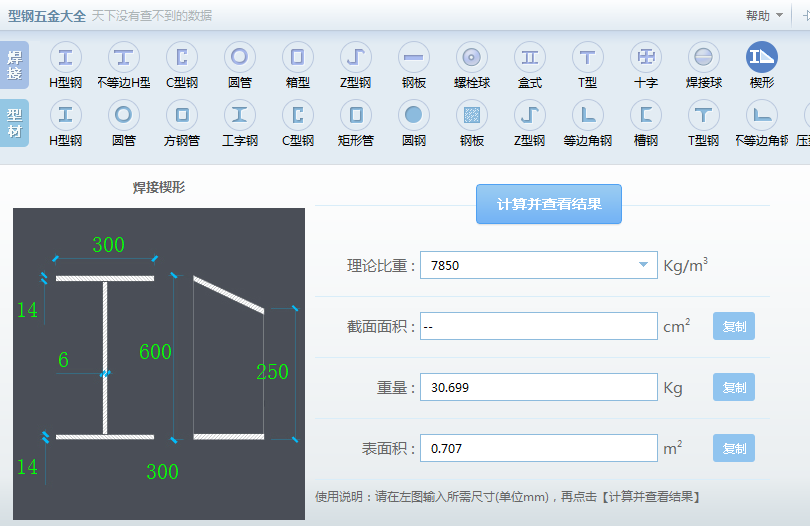Select 圆管 icon in 型材 row

tap(123, 115)
